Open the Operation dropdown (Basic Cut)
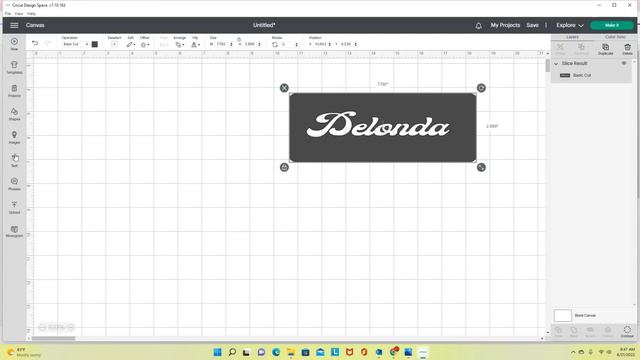640x360 pixels. pyautogui.click(x=75, y=44)
